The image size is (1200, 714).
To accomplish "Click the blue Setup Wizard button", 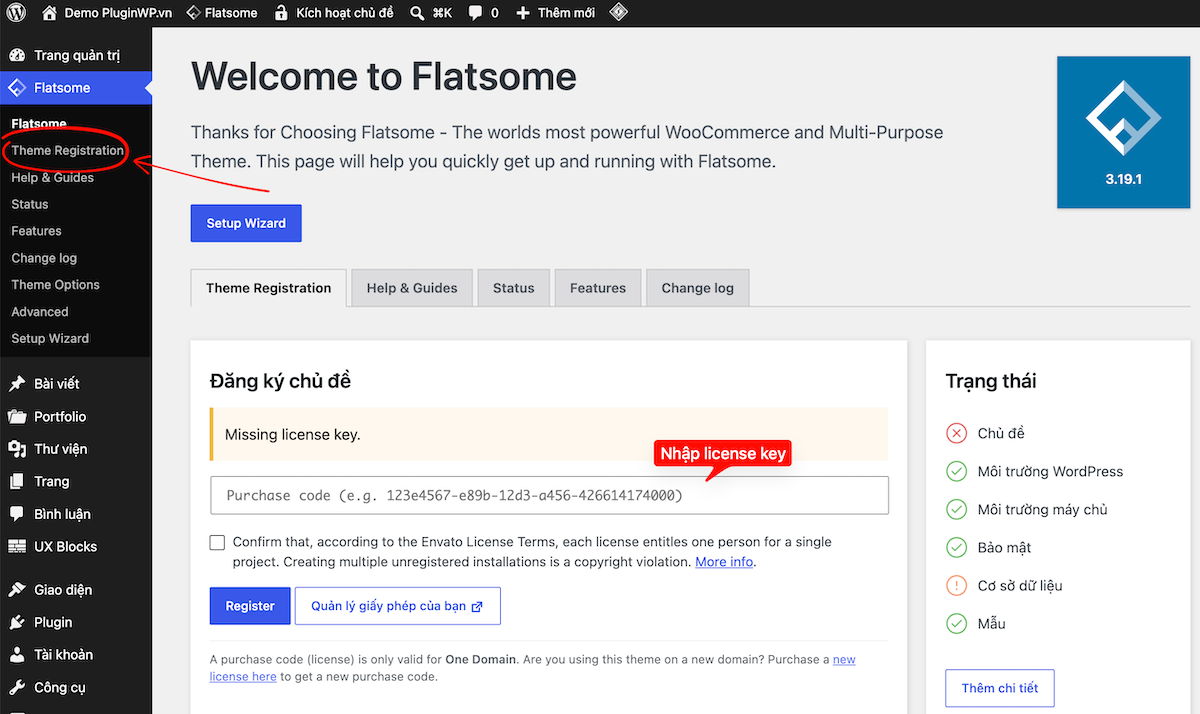I will click(246, 223).
